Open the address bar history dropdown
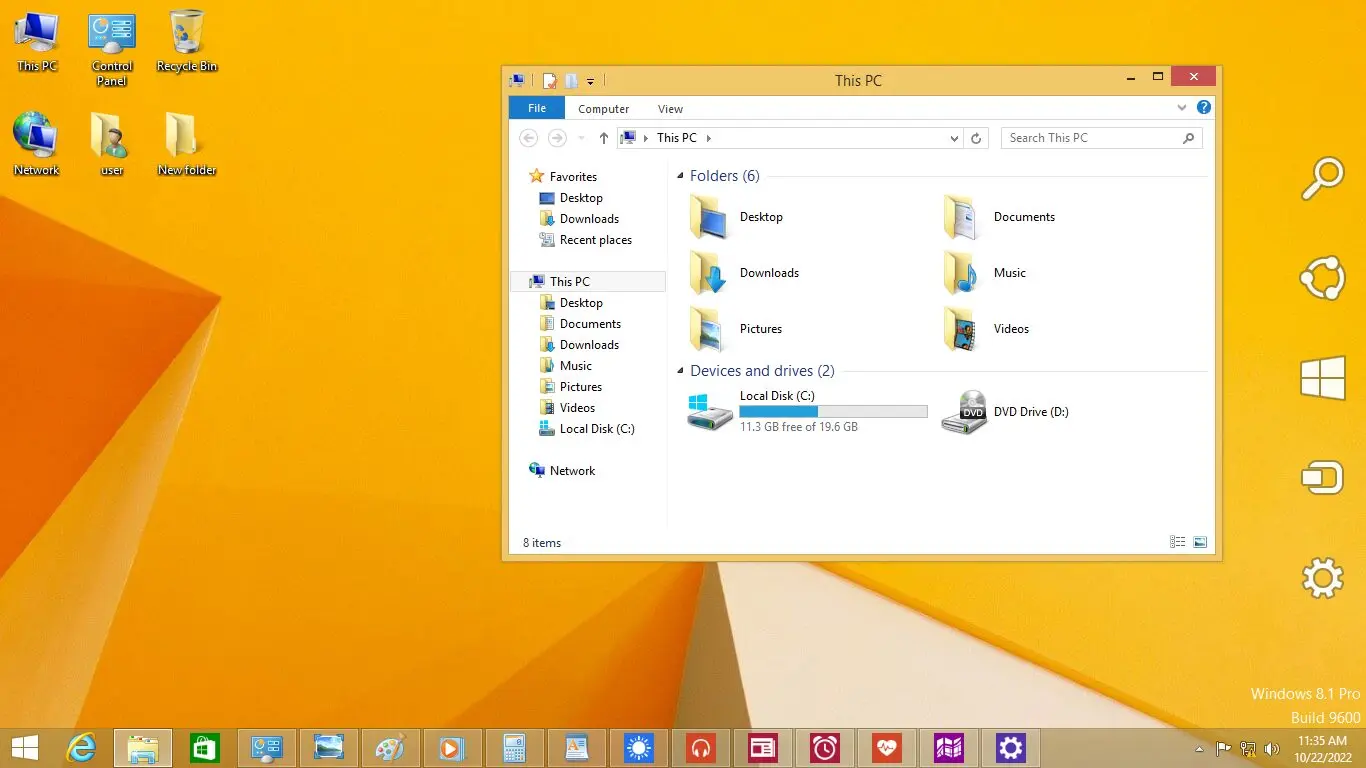1366x768 pixels. coord(954,139)
